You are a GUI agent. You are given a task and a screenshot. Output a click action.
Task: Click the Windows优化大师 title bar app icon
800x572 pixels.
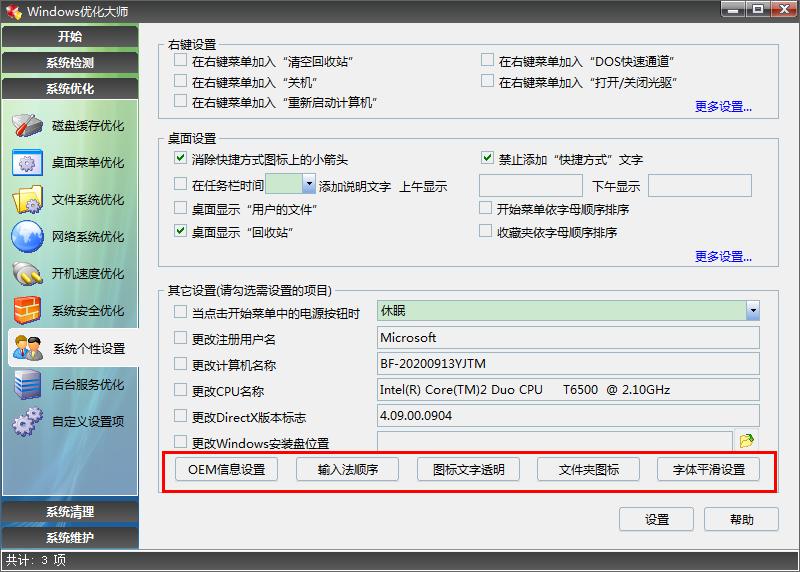tap(13, 11)
